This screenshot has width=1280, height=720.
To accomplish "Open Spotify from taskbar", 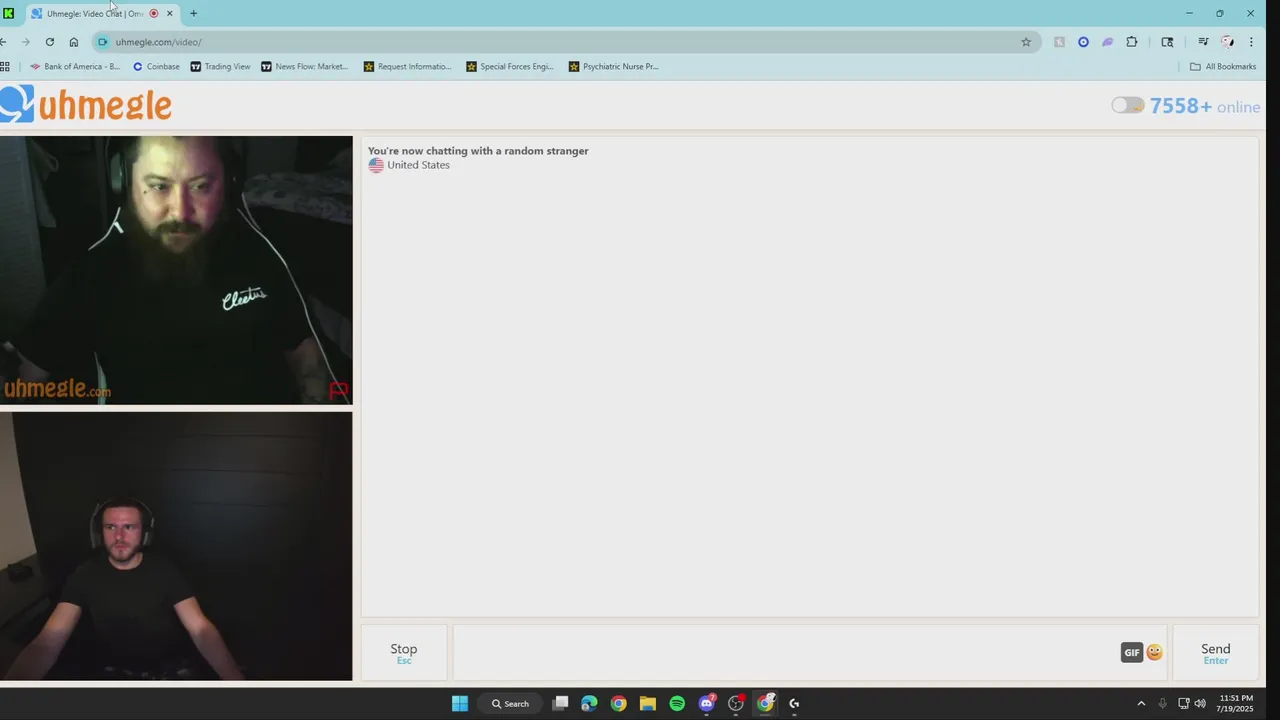I will [677, 704].
